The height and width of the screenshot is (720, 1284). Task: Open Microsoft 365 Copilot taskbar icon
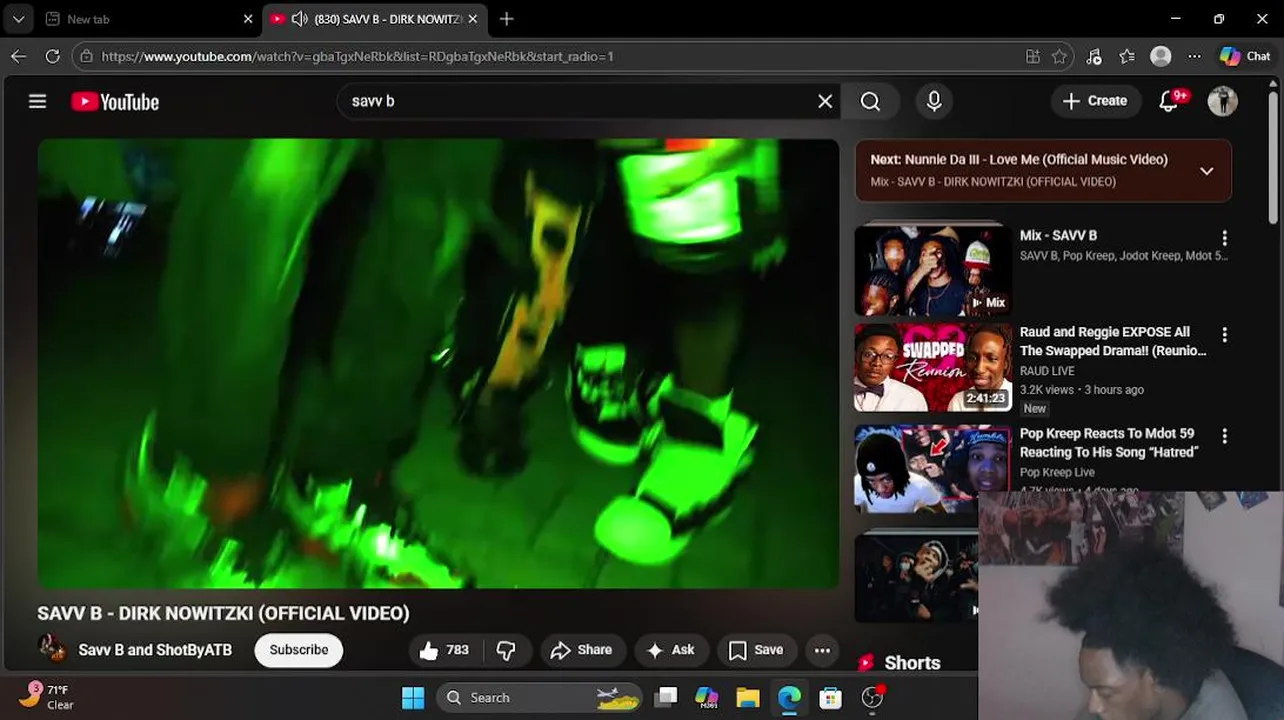pyautogui.click(x=707, y=698)
